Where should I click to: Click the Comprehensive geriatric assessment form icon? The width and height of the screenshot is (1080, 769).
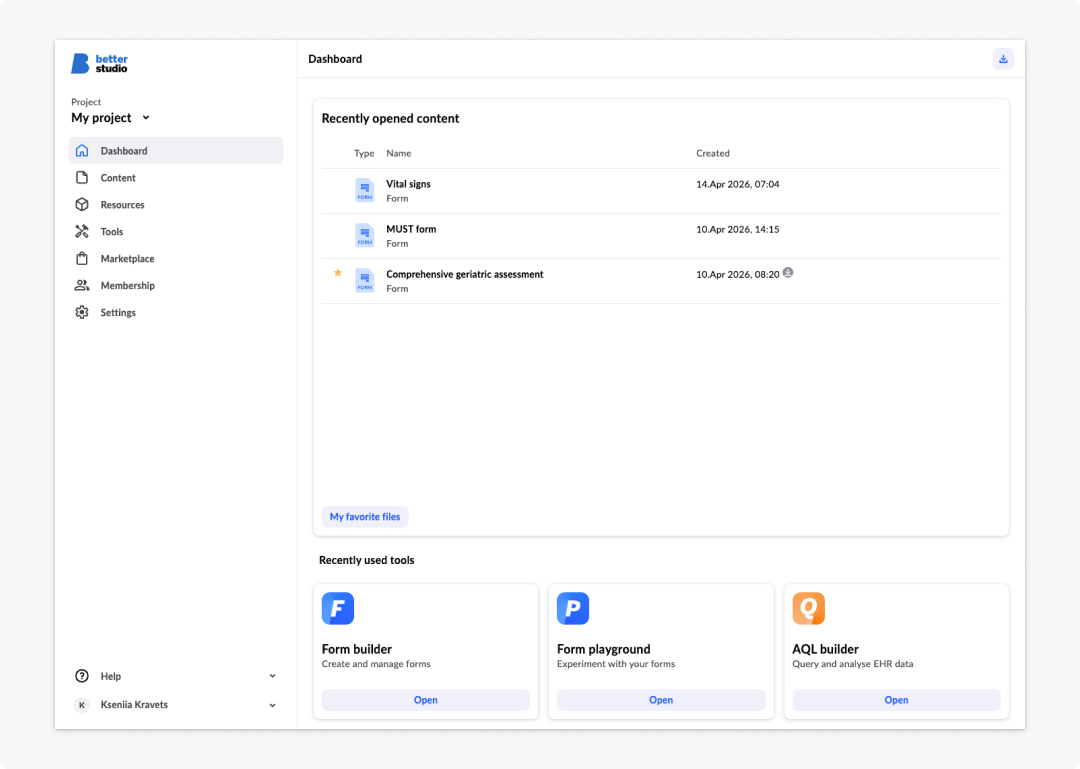(x=364, y=280)
